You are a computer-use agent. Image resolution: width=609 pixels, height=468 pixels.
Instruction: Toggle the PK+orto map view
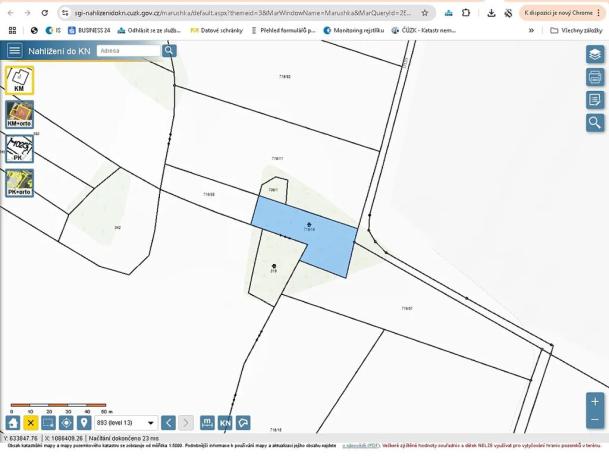[x=19, y=182]
